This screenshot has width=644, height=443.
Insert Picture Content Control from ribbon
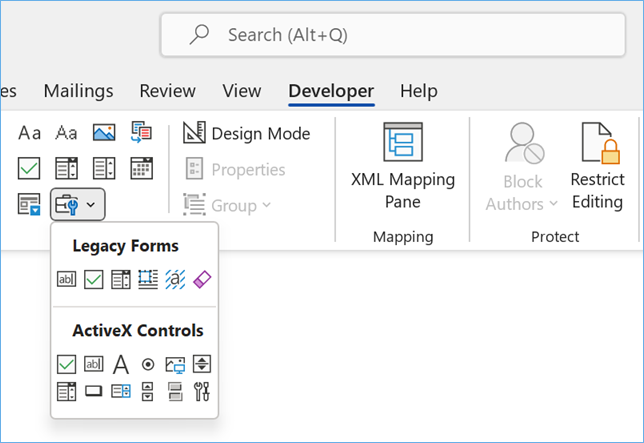point(104,133)
